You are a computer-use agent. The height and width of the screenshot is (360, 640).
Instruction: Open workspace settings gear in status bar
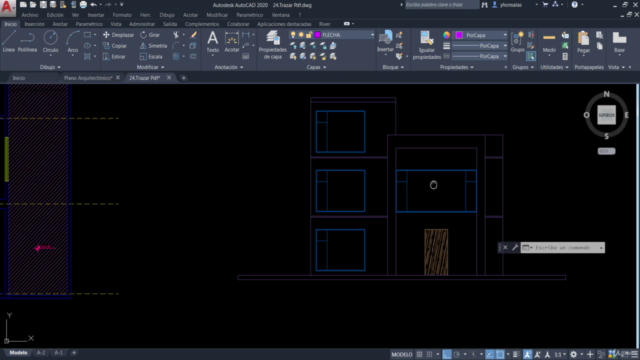point(573,354)
